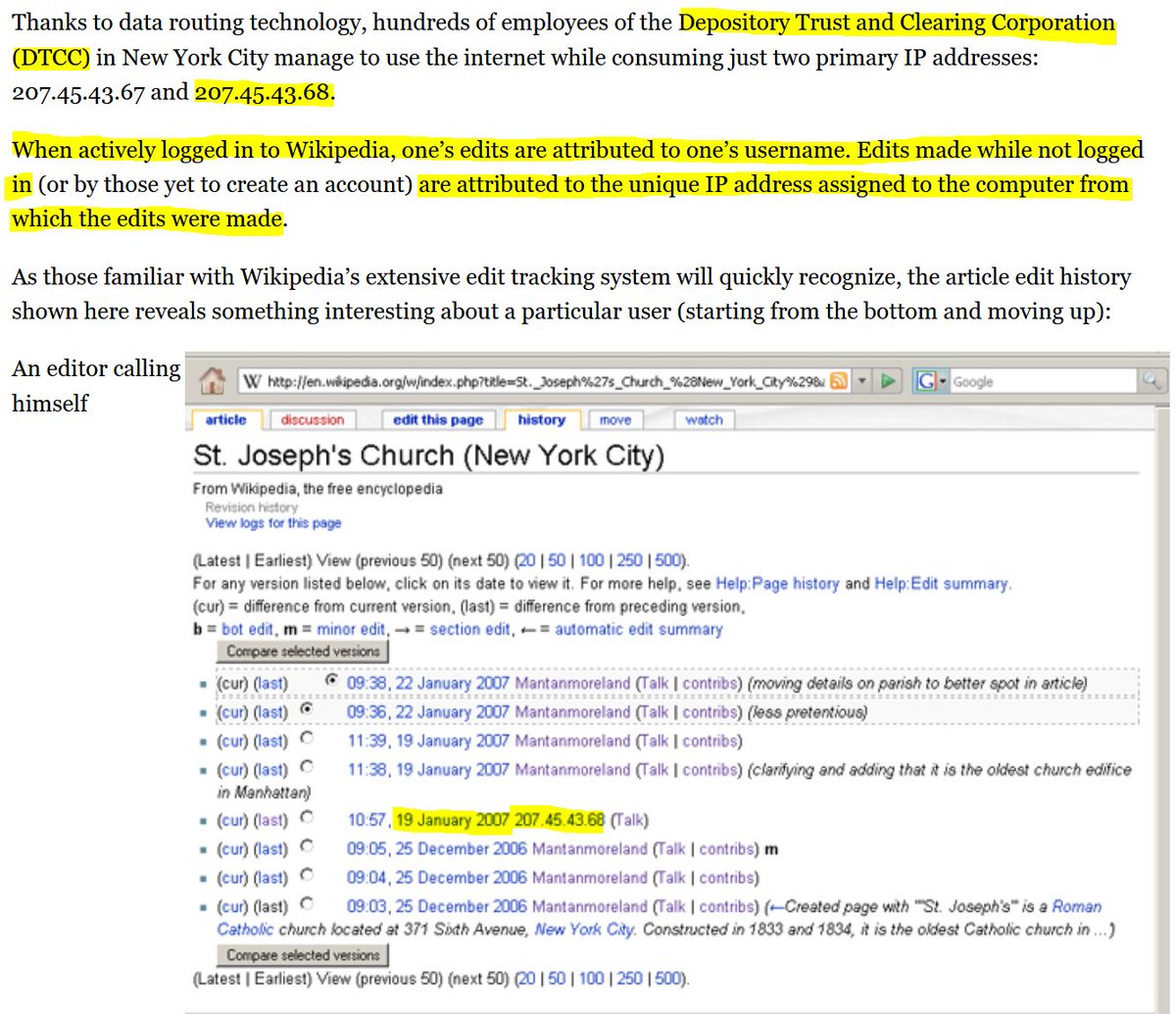Select the edit this page tab
Viewport: 1176px width, 1014px height.
[438, 419]
